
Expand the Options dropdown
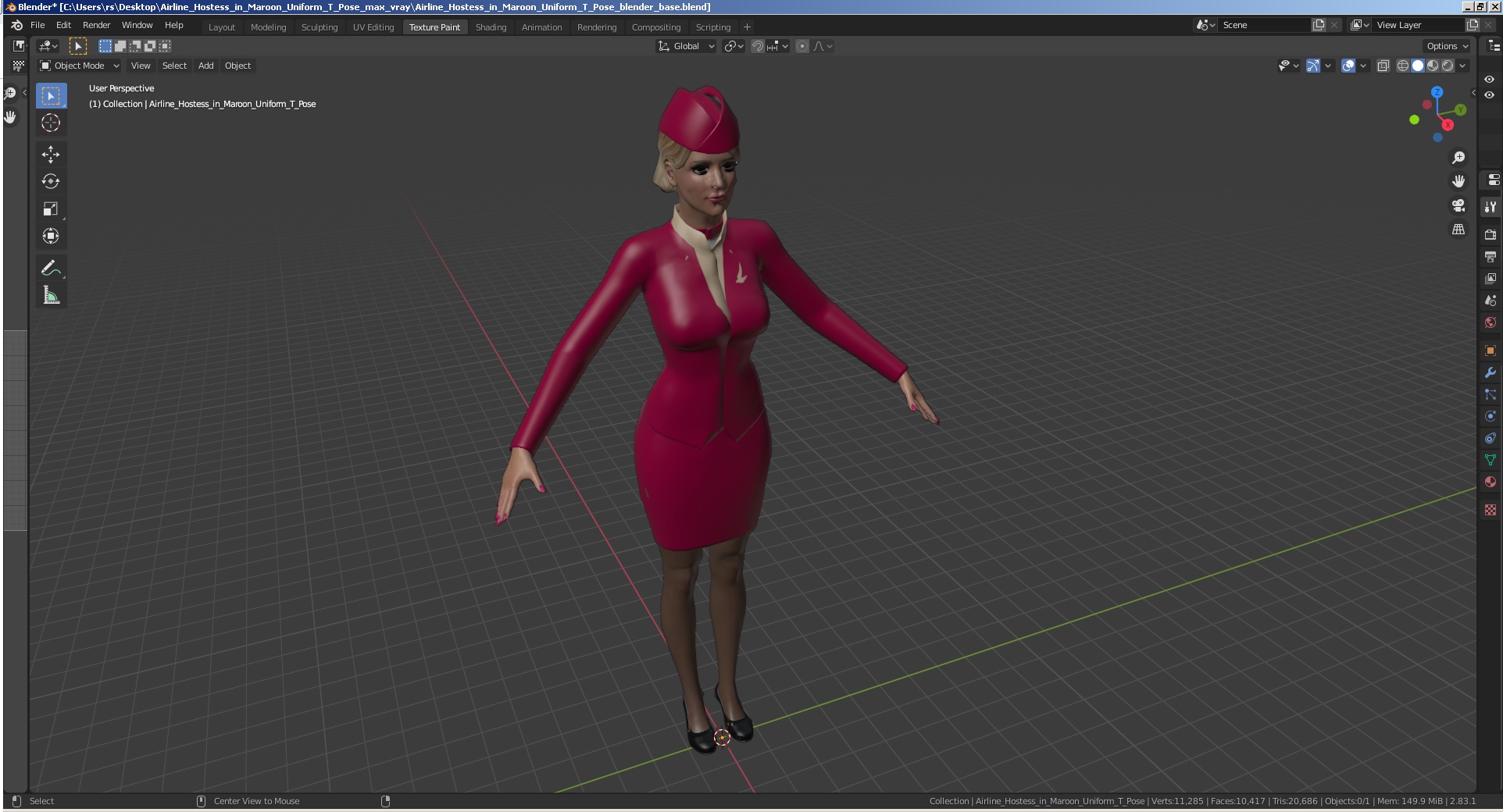pyautogui.click(x=1447, y=46)
